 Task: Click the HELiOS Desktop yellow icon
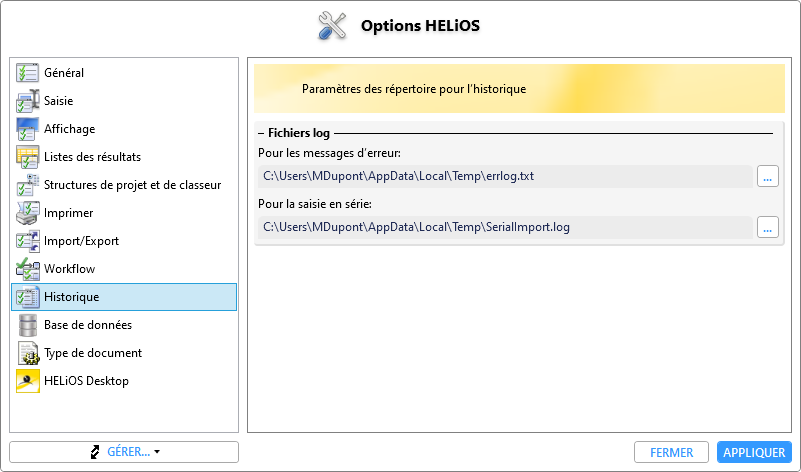pos(28,381)
